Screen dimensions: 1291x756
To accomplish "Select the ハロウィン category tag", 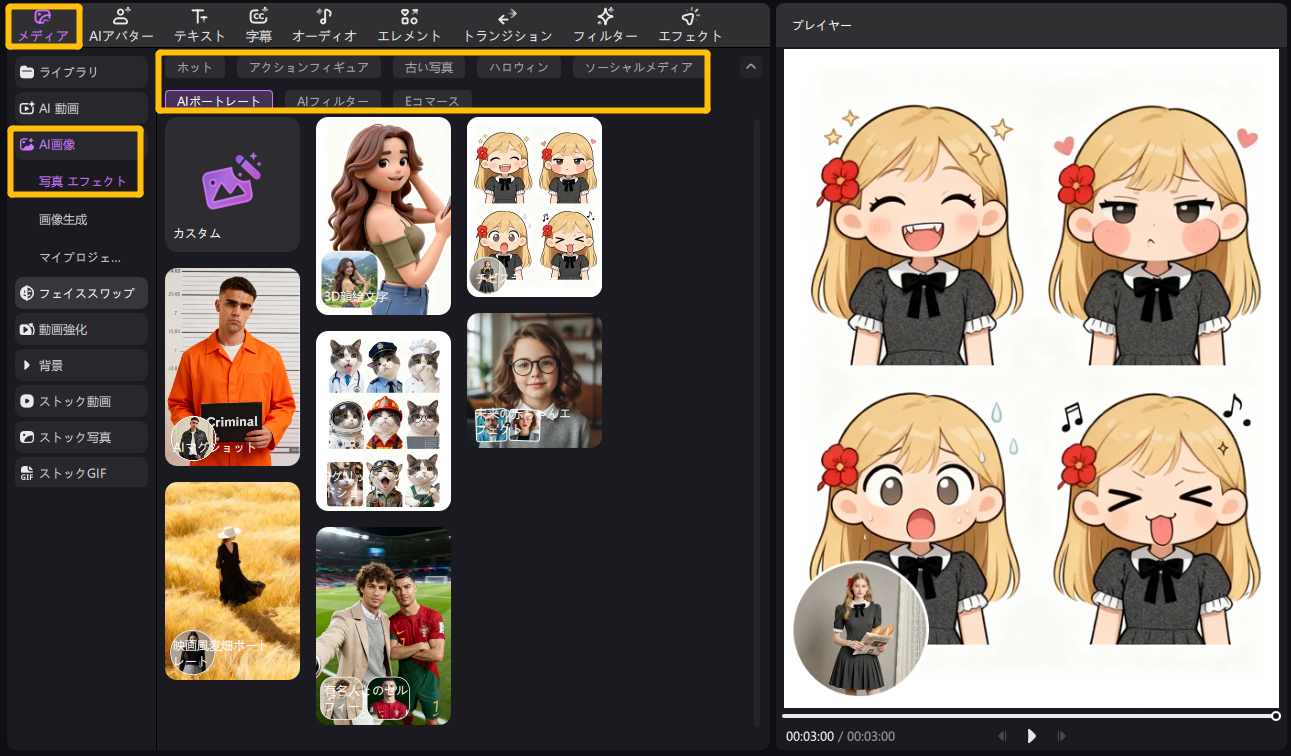I will [x=514, y=68].
